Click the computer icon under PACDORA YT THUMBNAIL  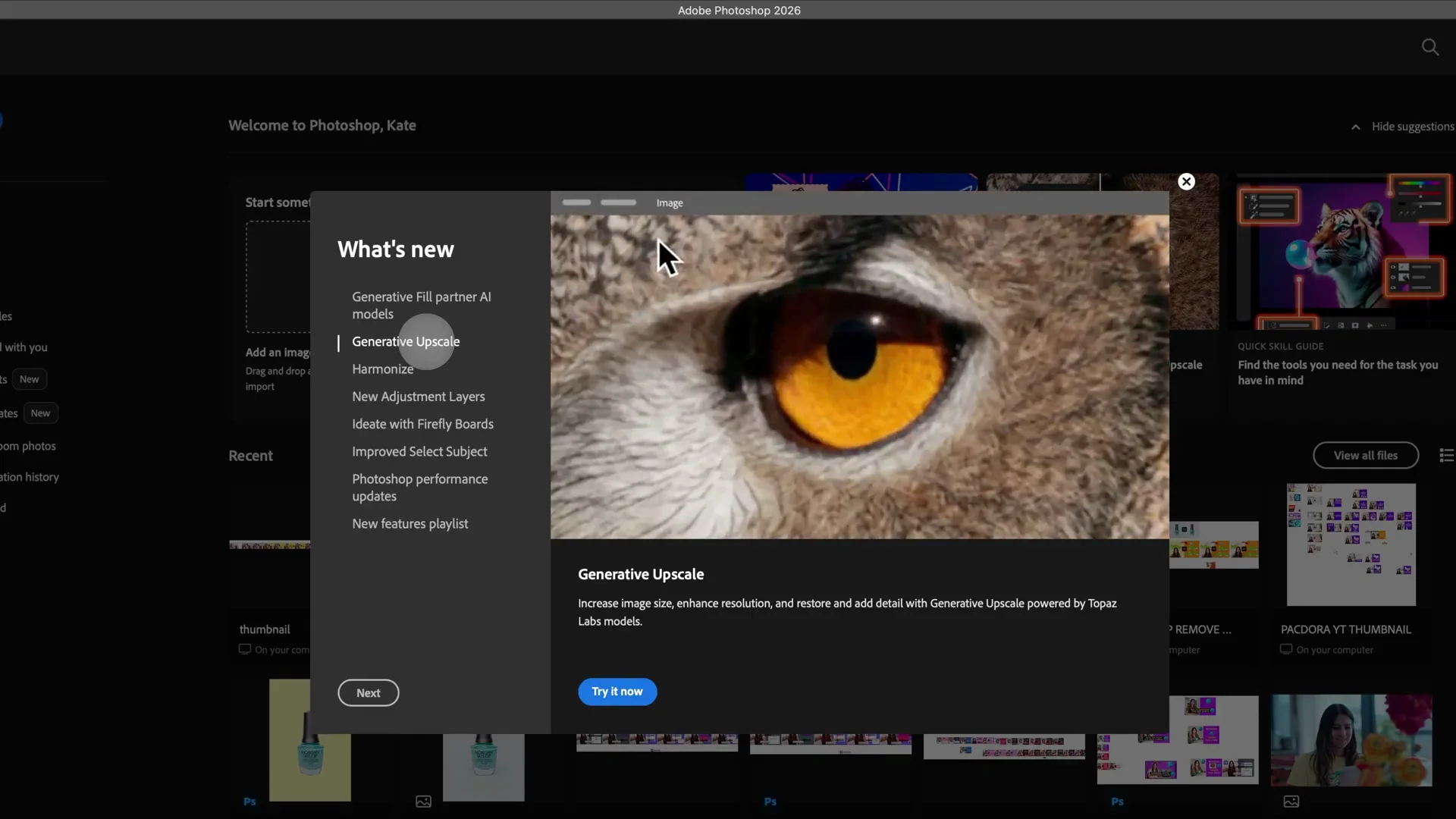coord(1286,650)
